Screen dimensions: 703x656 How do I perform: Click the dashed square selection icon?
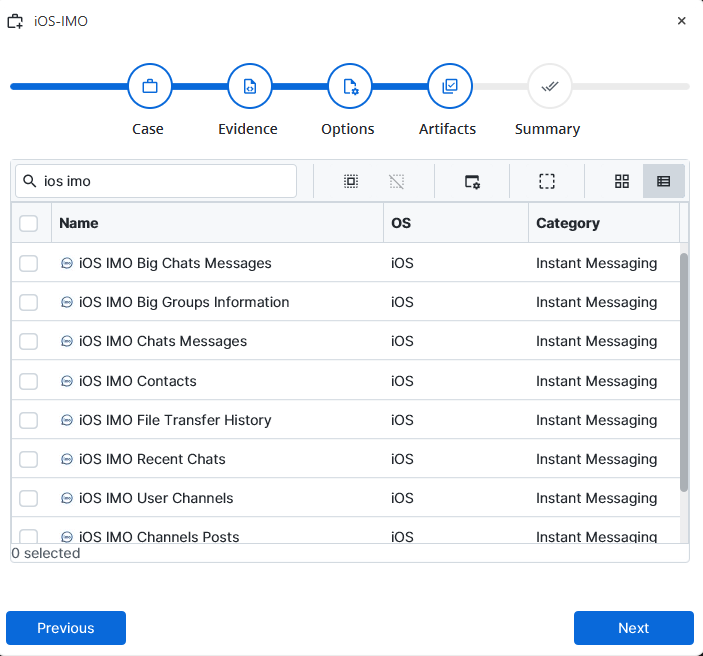[x=547, y=181]
